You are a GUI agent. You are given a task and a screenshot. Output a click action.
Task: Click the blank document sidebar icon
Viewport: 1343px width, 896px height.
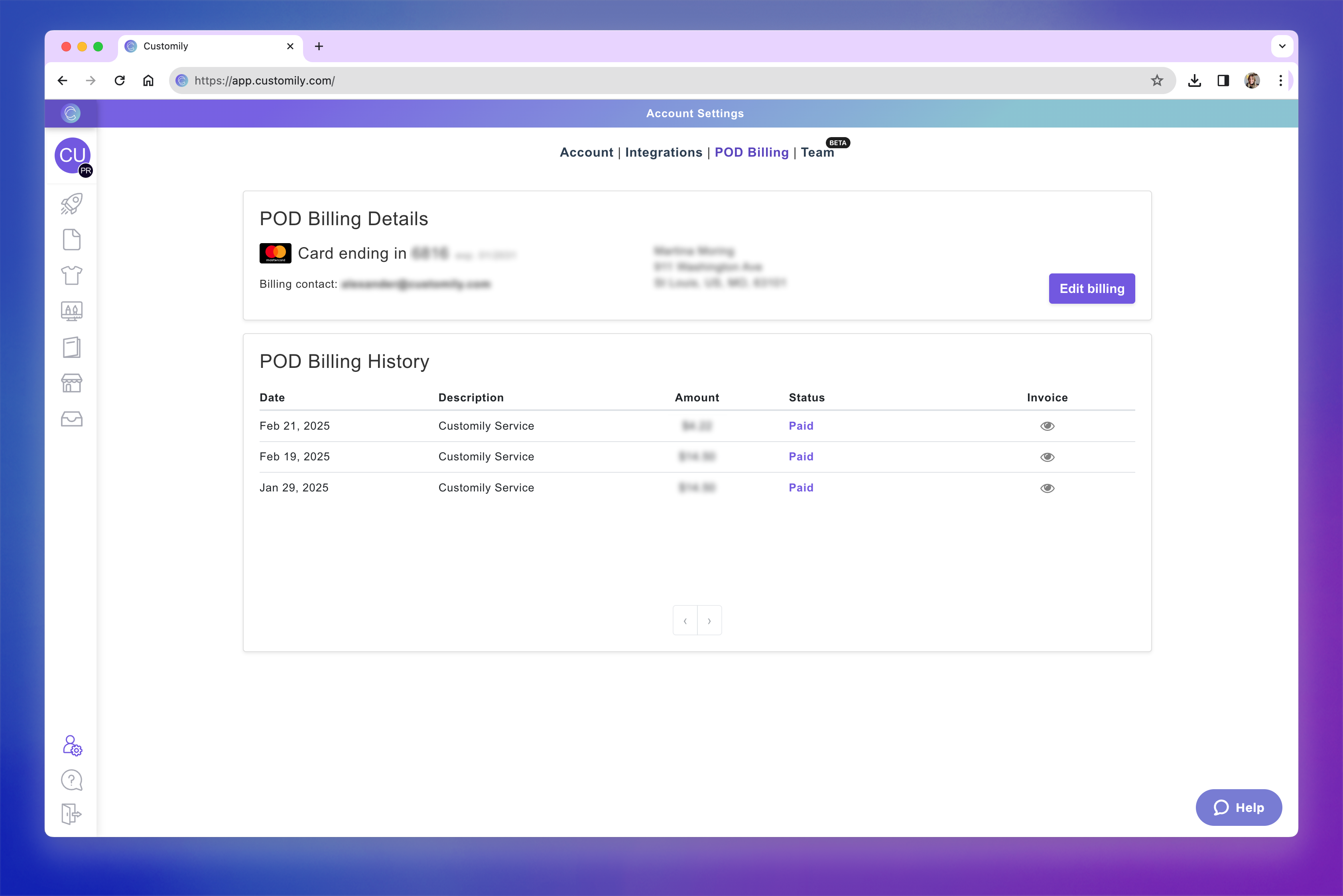point(71,240)
